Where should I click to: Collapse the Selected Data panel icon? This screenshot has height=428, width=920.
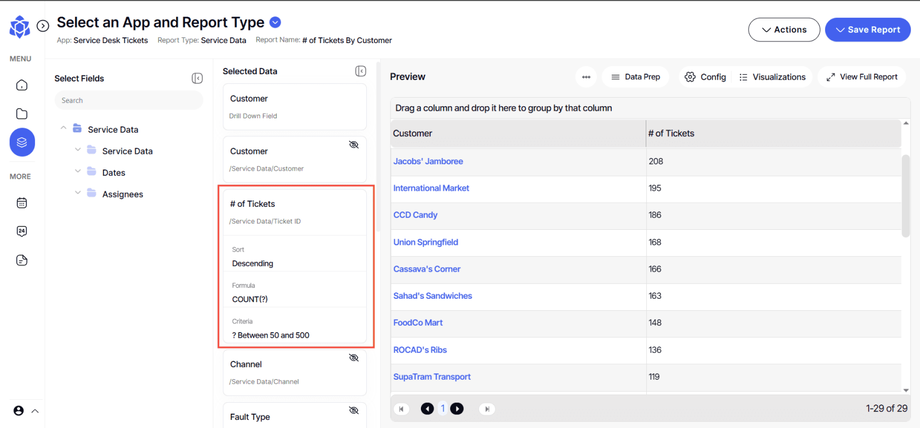tap(360, 71)
